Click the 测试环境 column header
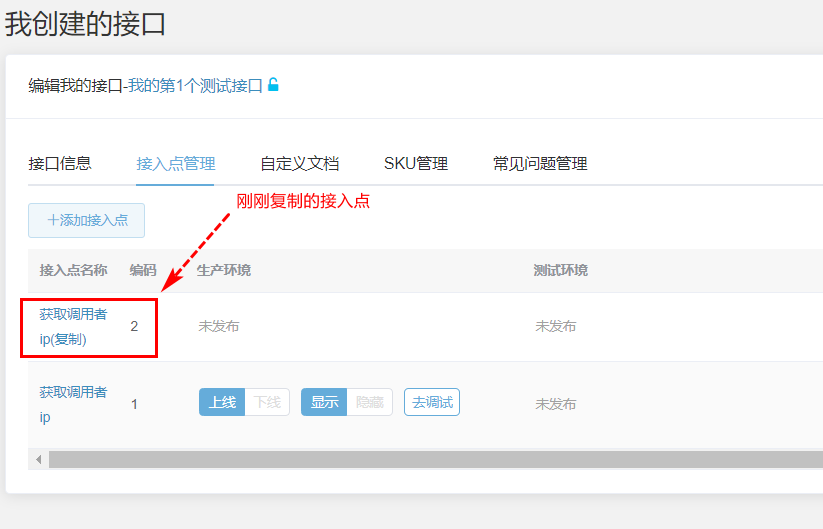This screenshot has width=823, height=529. coord(561,270)
